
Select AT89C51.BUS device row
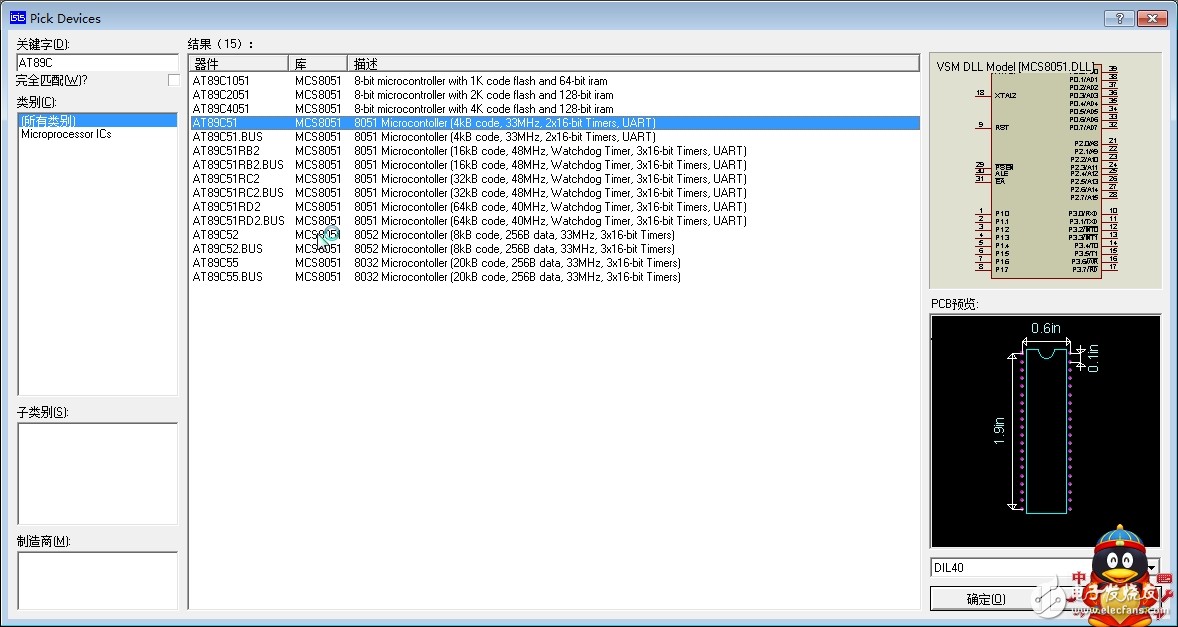554,137
